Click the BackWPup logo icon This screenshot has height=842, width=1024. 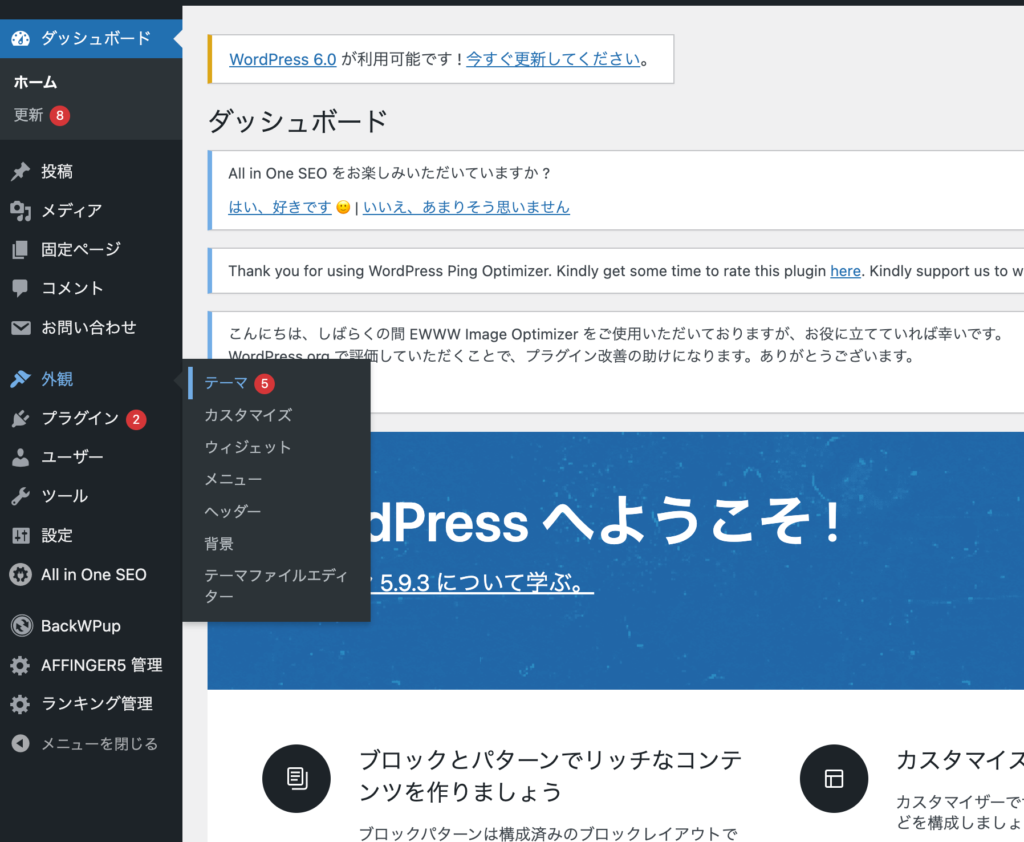tap(22, 626)
